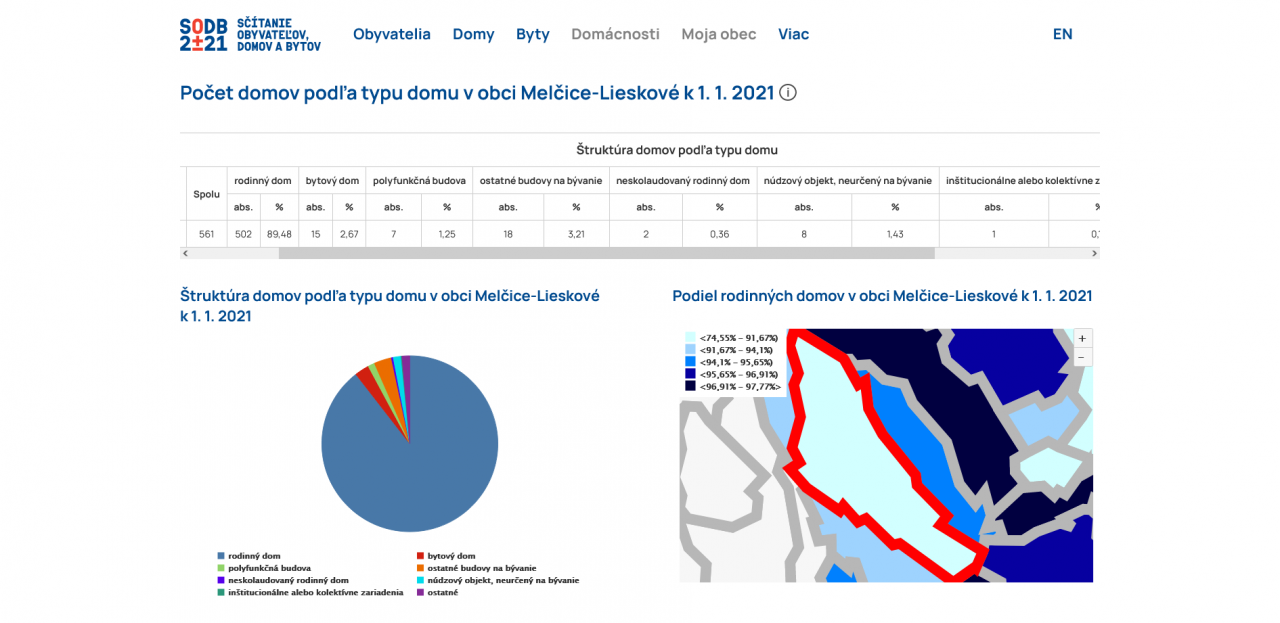Image resolution: width=1280 pixels, height=623 pixels.
Task: Click the table's left scroll arrow
Action: coord(184,254)
